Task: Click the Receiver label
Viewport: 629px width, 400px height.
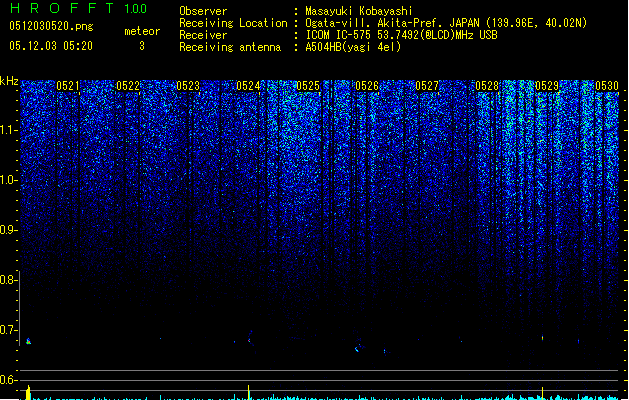Action: [203, 35]
